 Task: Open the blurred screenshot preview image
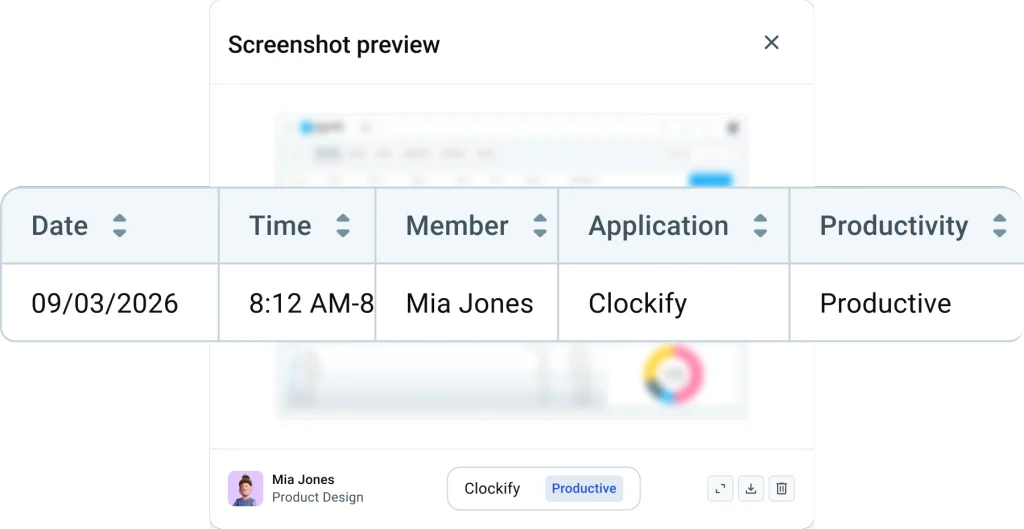tap(512, 266)
